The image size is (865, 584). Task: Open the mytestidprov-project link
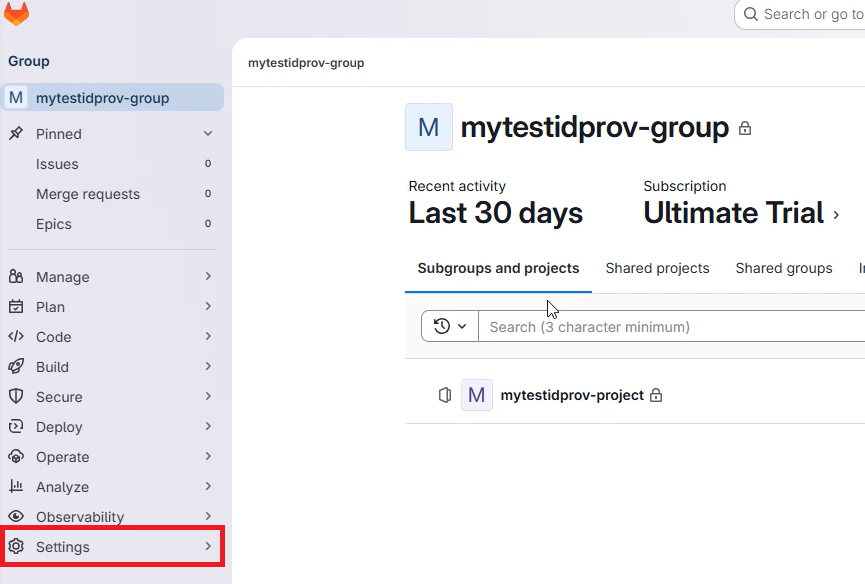572,395
